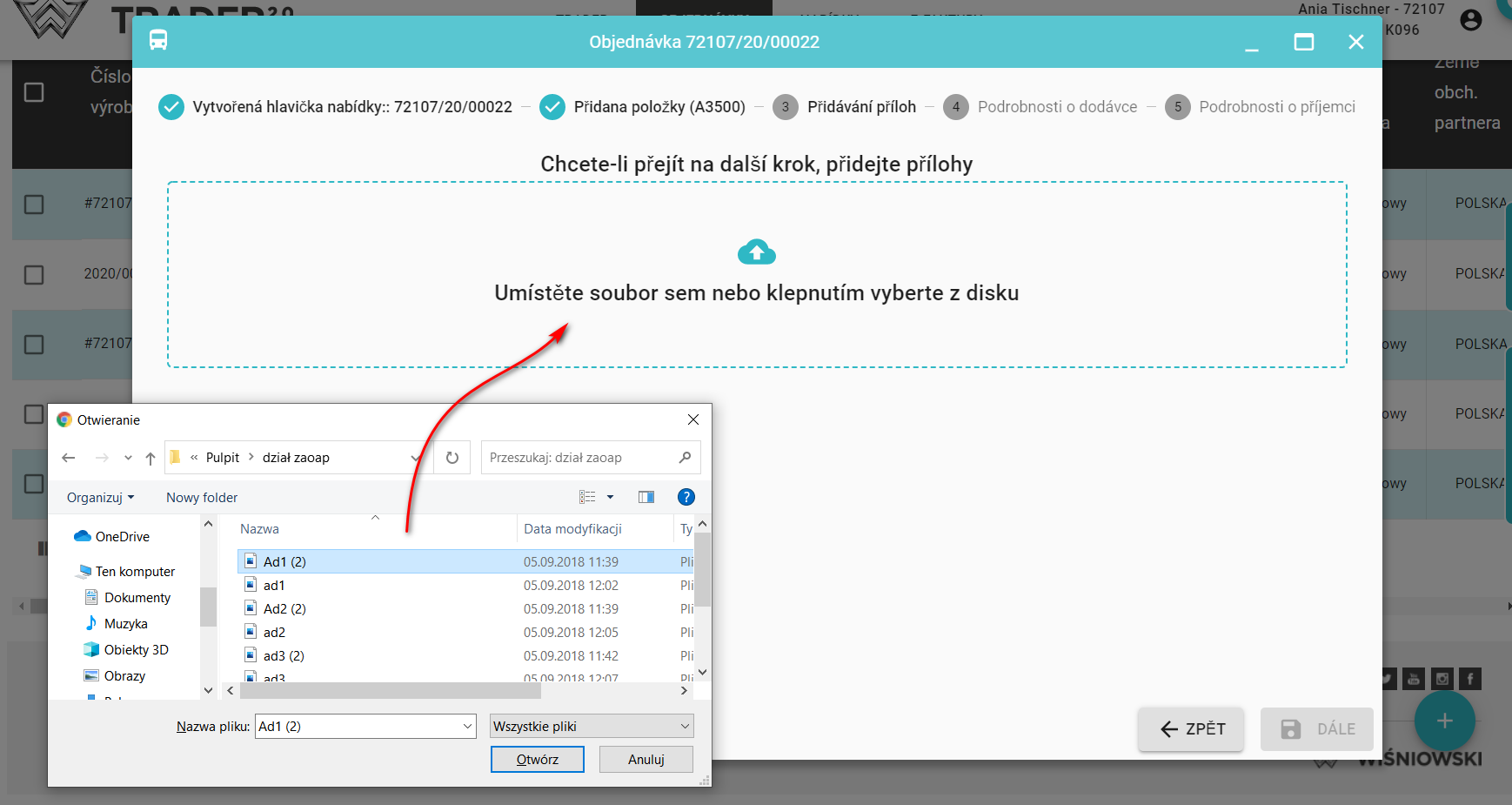This screenshot has height=805, width=1512.
Task: Open the file dialog help icon
Action: [686, 497]
